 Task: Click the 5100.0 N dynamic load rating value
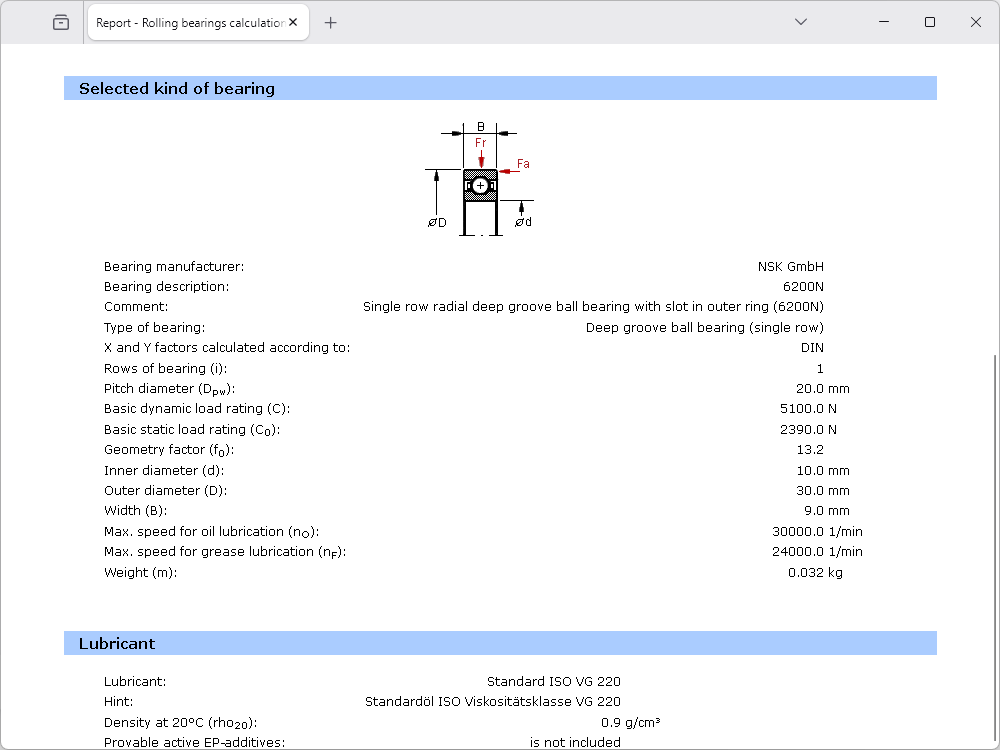coord(808,409)
